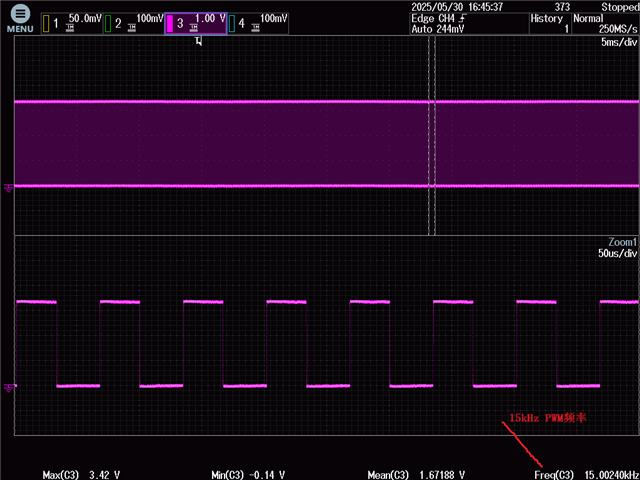Click the main waveform ground marker
This screenshot has height=480, width=640.
9,186
